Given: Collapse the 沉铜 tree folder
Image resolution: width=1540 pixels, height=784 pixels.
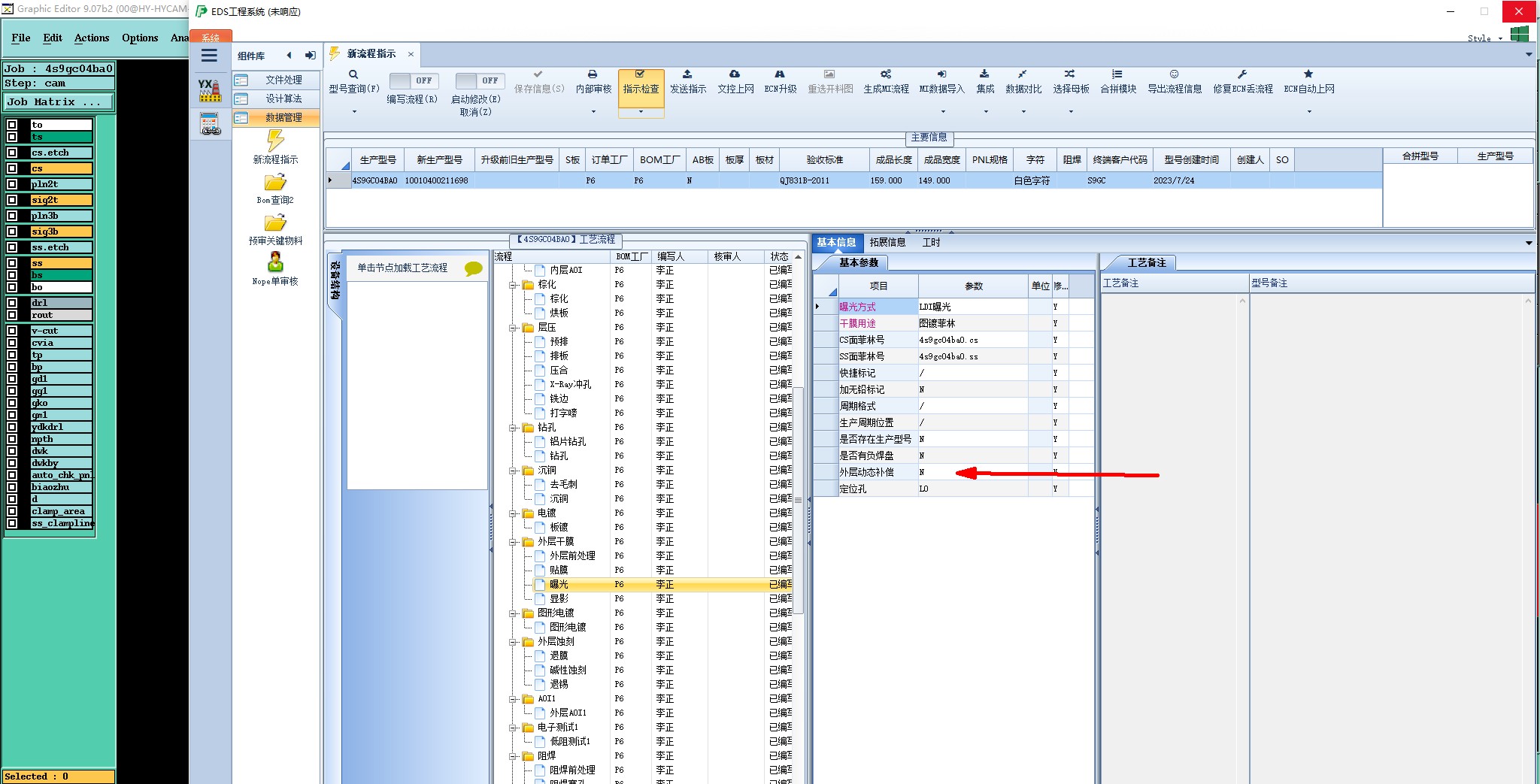Looking at the screenshot, I should [514, 471].
